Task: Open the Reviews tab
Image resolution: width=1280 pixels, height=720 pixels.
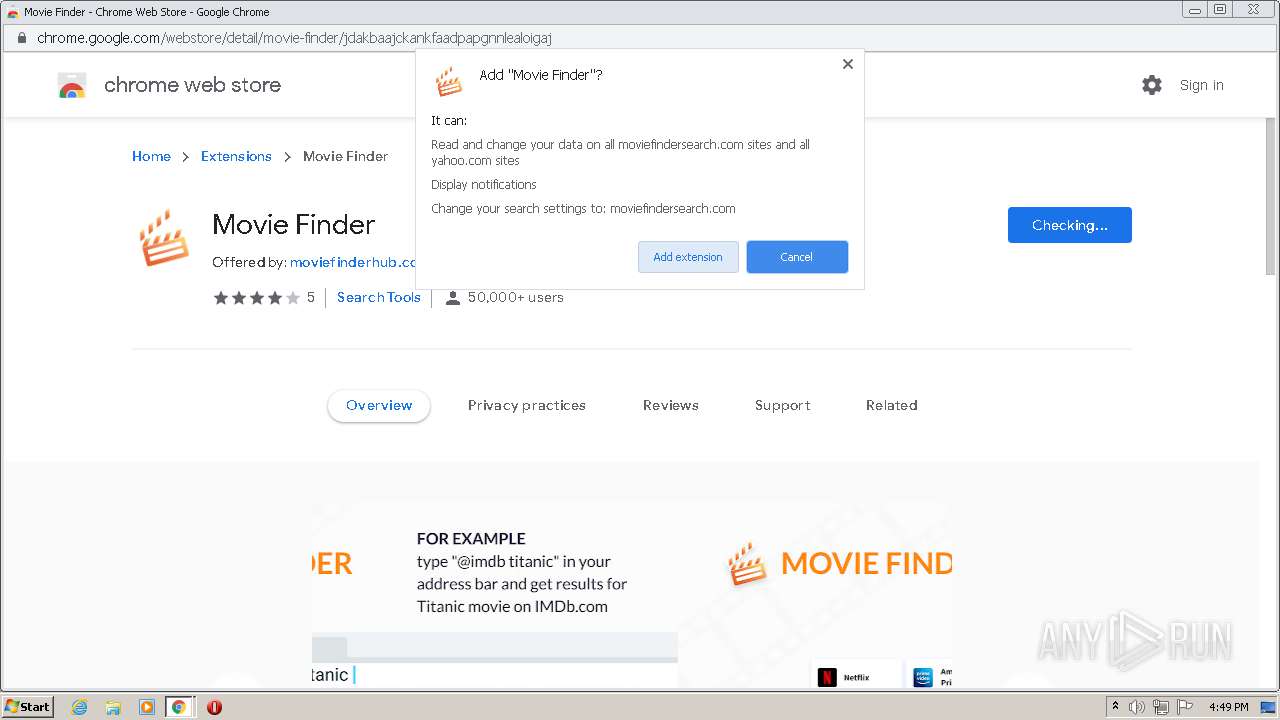Action: pos(671,405)
